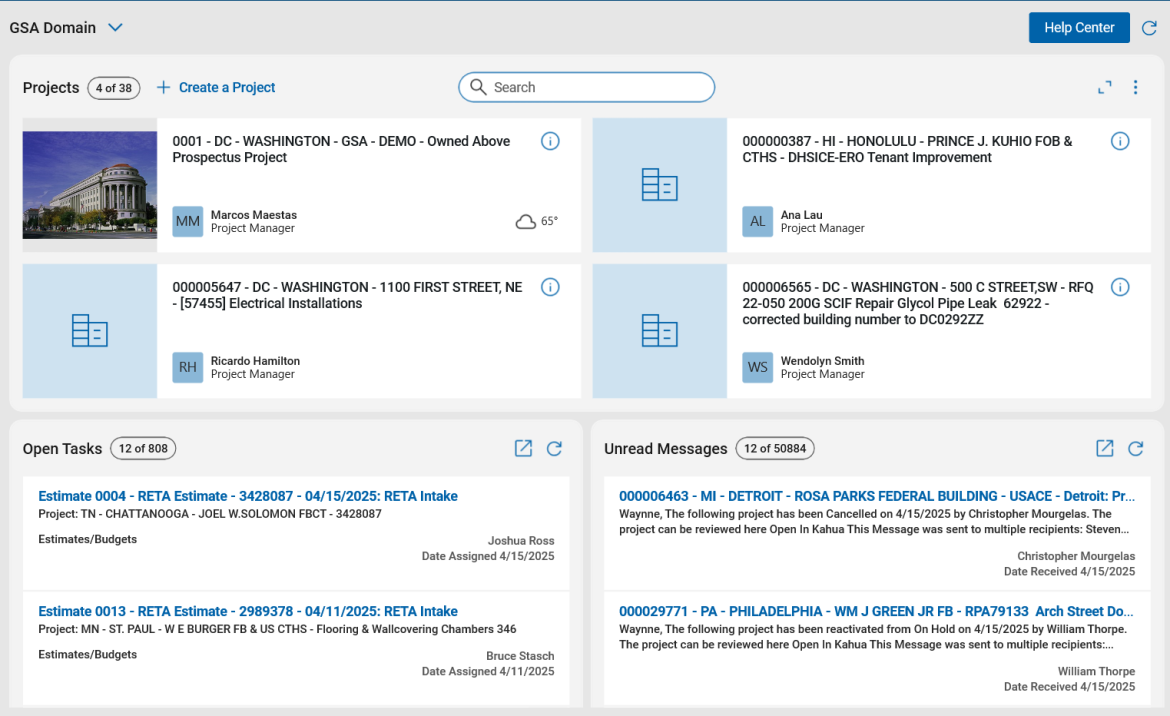Open info on the Washington DEMO Prospectus project

pyautogui.click(x=550, y=141)
